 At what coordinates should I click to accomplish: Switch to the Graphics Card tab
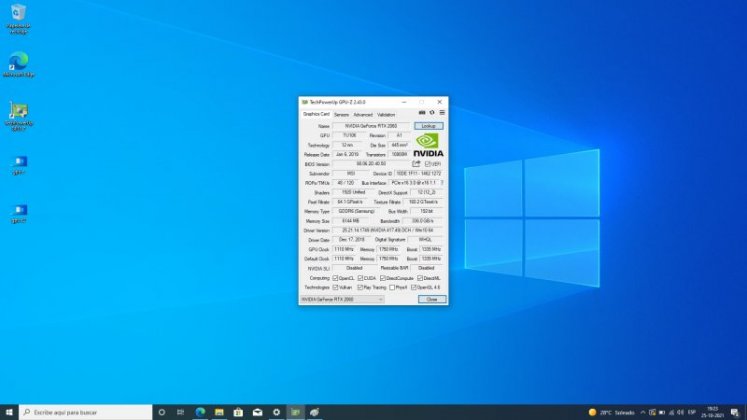[x=316, y=114]
